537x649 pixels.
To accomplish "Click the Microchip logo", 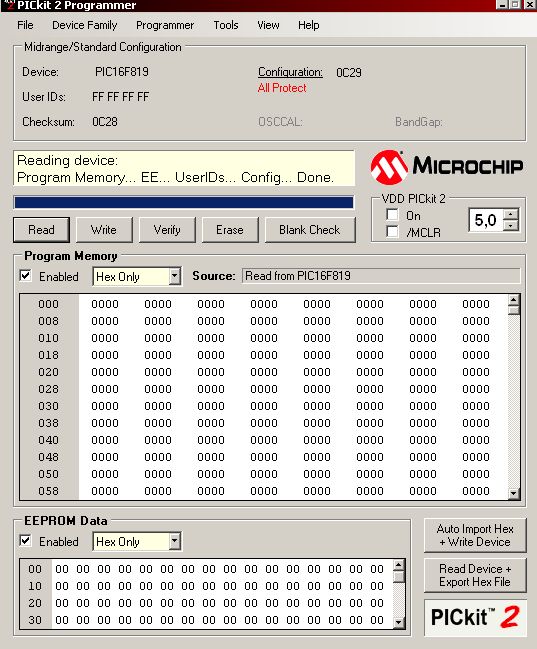I will [446, 167].
